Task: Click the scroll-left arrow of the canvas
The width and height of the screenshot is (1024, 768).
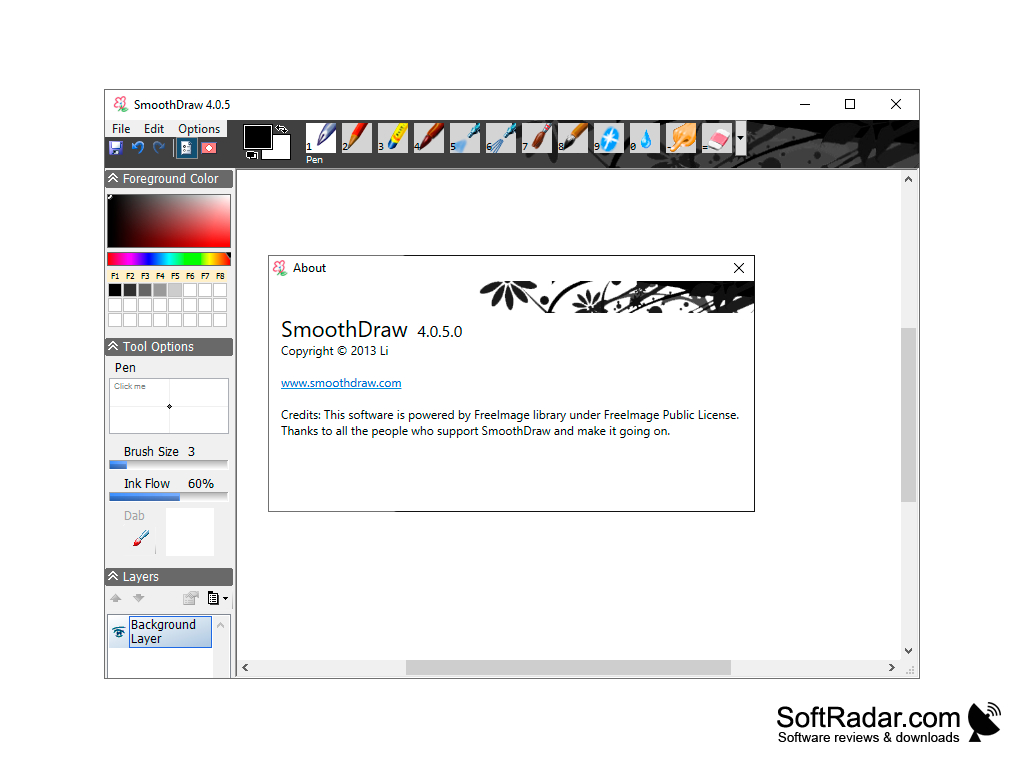Action: click(x=245, y=667)
